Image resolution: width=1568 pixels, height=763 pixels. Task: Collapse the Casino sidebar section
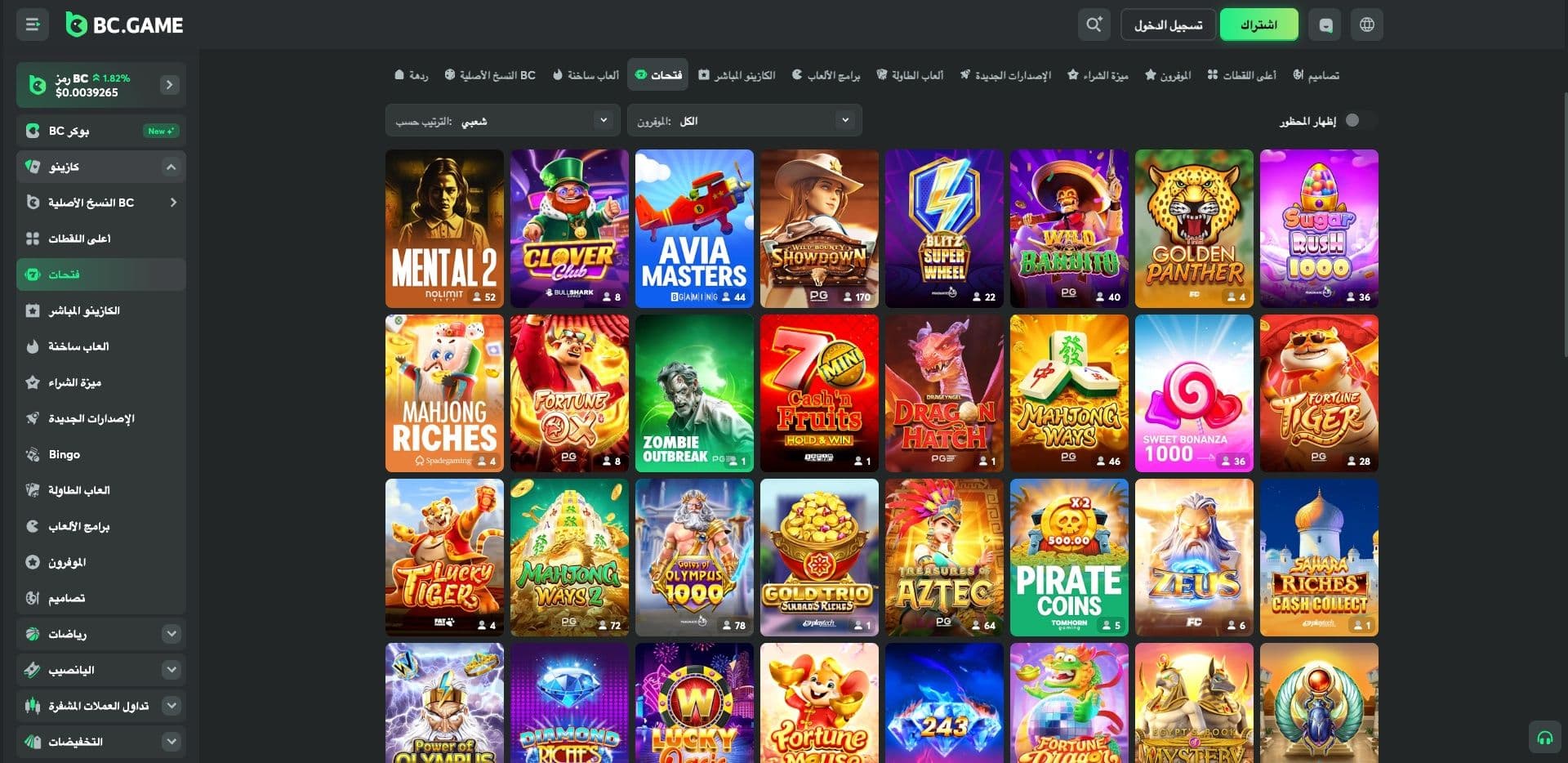click(171, 167)
